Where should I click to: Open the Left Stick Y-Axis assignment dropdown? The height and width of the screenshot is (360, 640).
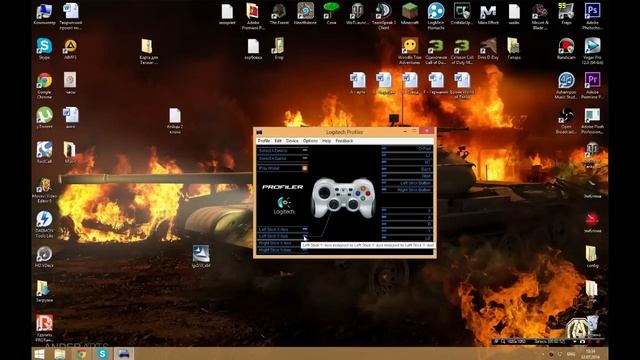click(x=305, y=236)
